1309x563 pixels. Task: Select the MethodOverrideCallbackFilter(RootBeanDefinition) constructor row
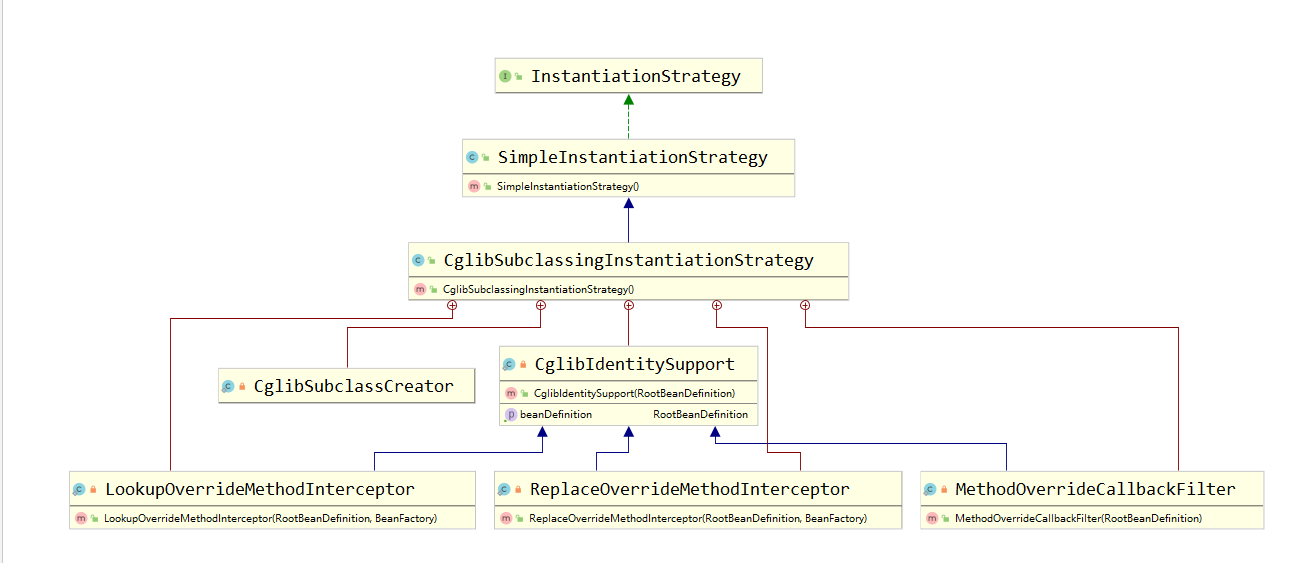click(1078, 518)
